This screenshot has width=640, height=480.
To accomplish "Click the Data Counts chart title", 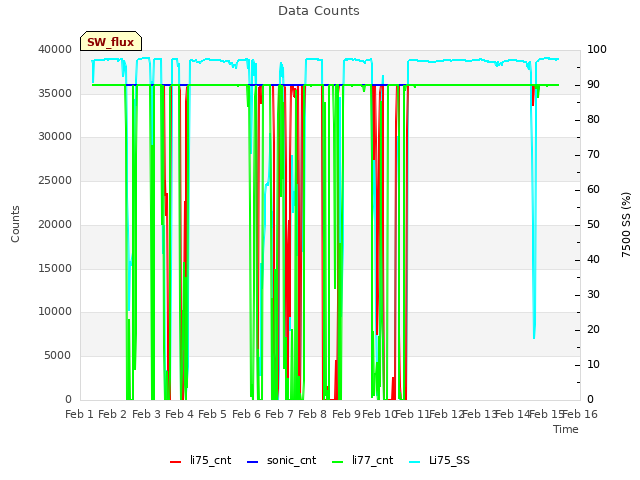I will pyautogui.click(x=319, y=11).
